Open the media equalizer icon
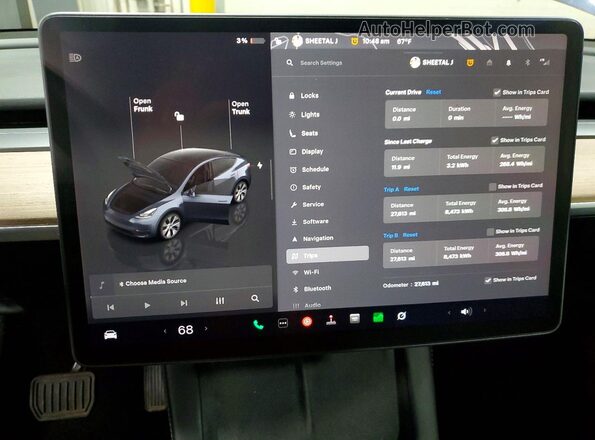Viewport: 595px width, 440px height. point(220,301)
